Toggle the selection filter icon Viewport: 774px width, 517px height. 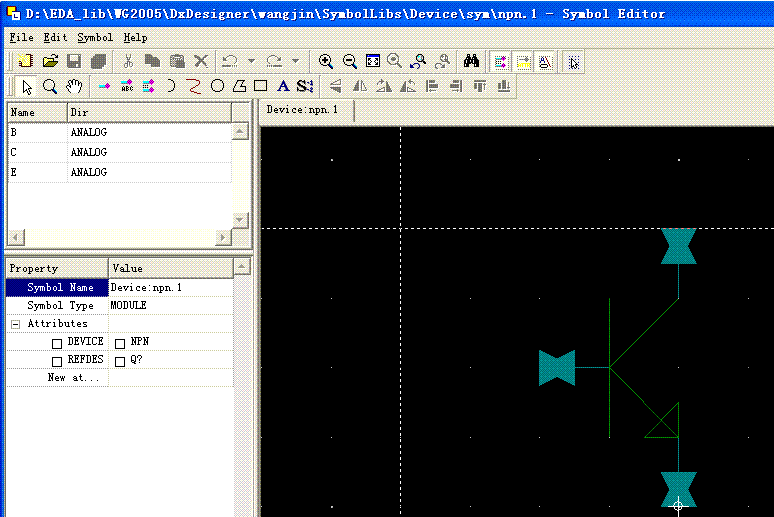click(574, 62)
